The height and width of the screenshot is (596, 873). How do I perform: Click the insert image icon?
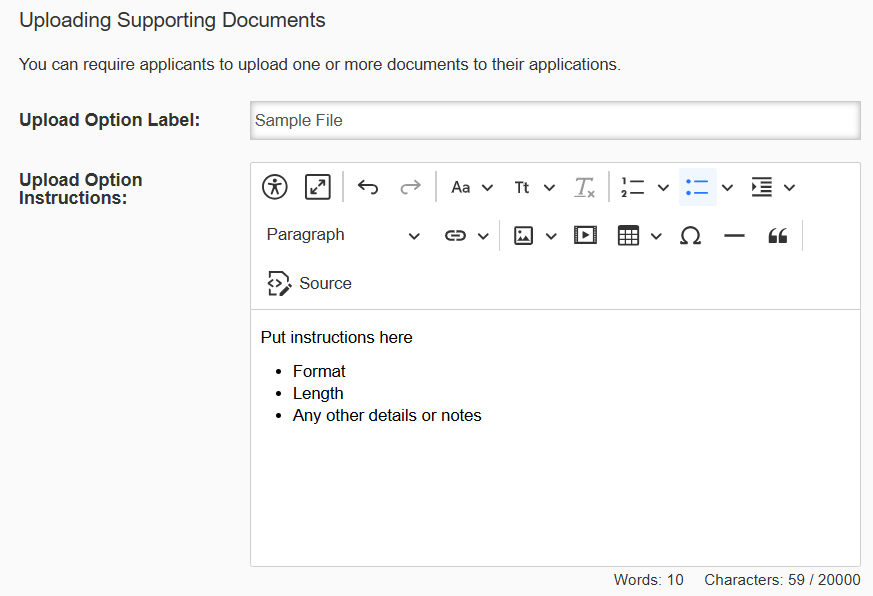coord(523,236)
